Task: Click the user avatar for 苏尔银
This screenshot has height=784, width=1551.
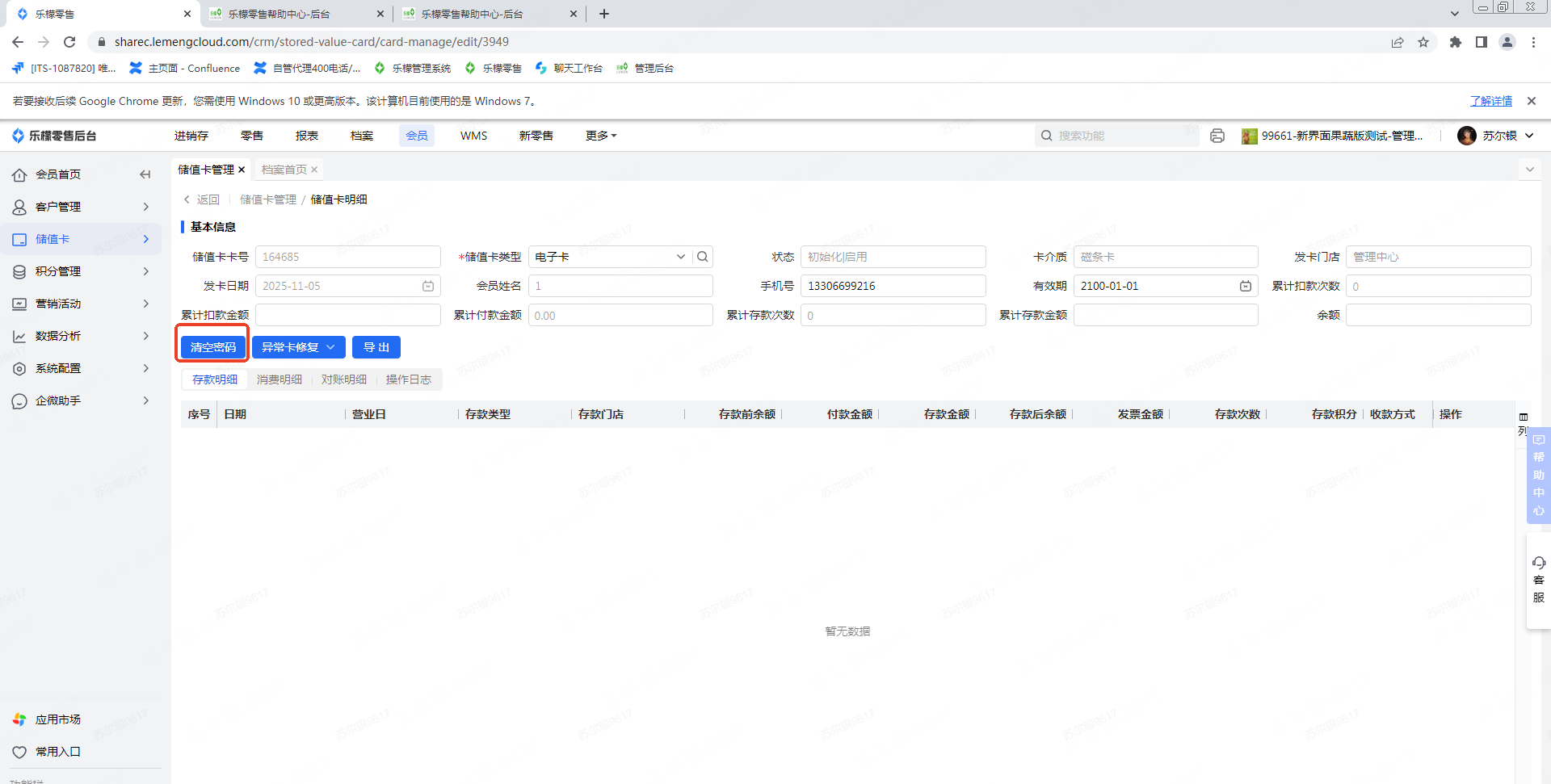Action: pyautogui.click(x=1466, y=136)
